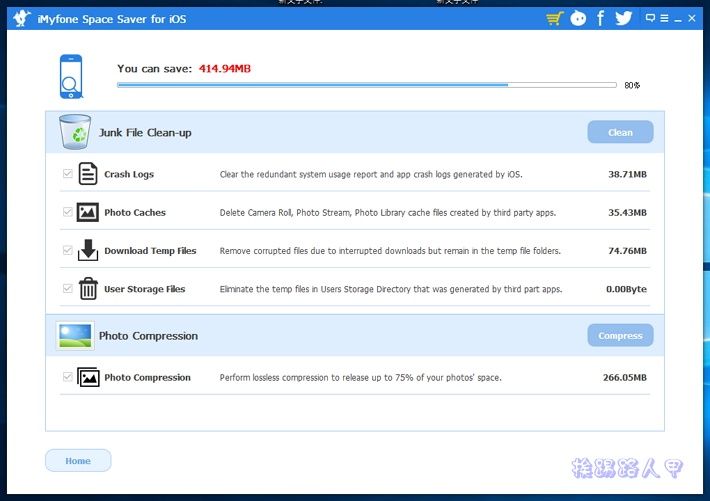The width and height of the screenshot is (710, 501).
Task: Click the 414.94MB savings value
Action: pos(225,69)
